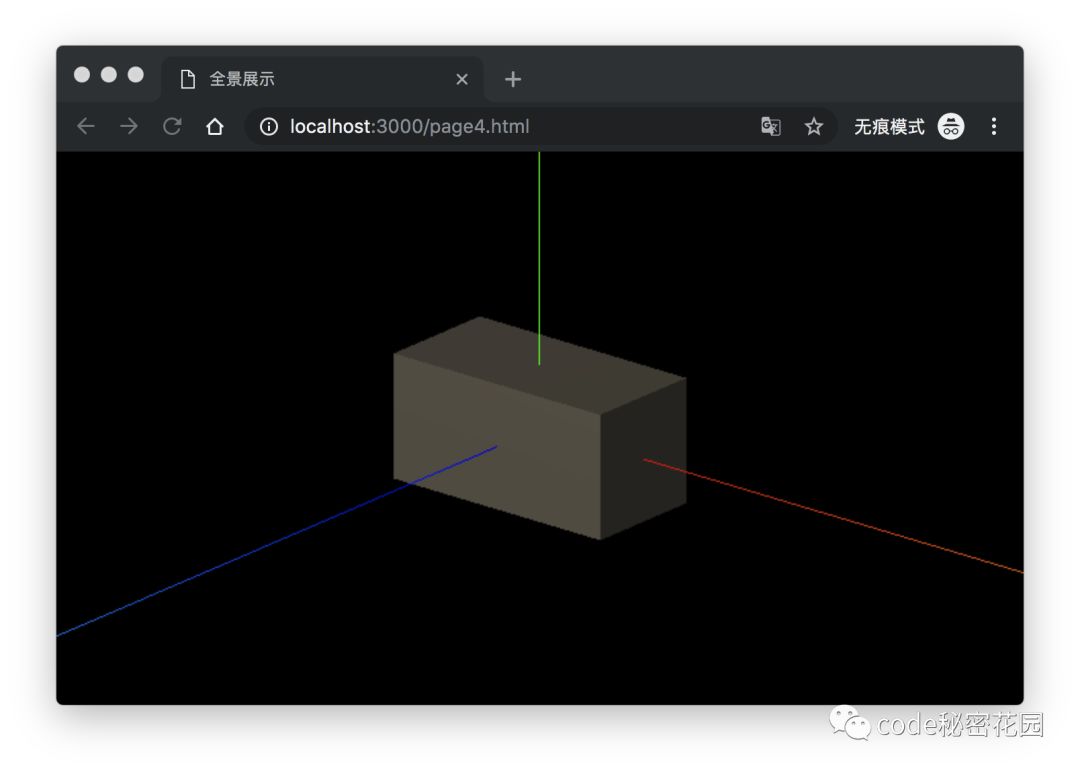Open the Chrome three-dot menu
The width and height of the screenshot is (1080, 772).
pos(994,127)
